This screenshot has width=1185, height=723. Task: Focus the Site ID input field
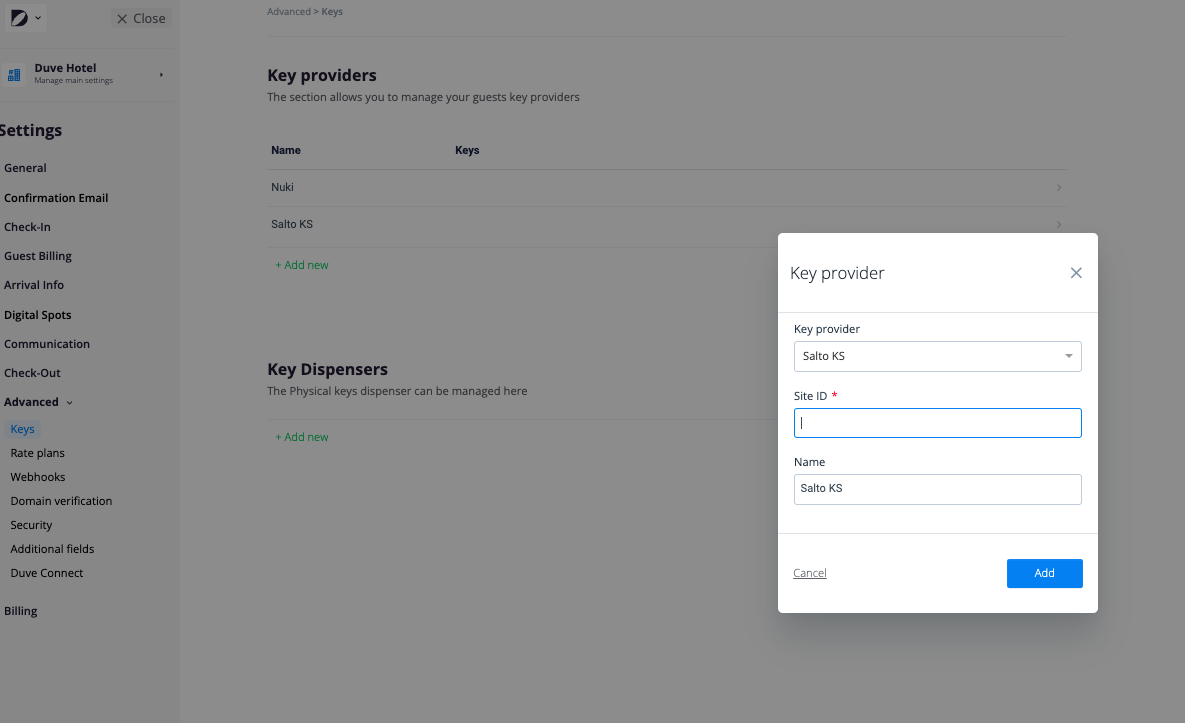click(937, 423)
